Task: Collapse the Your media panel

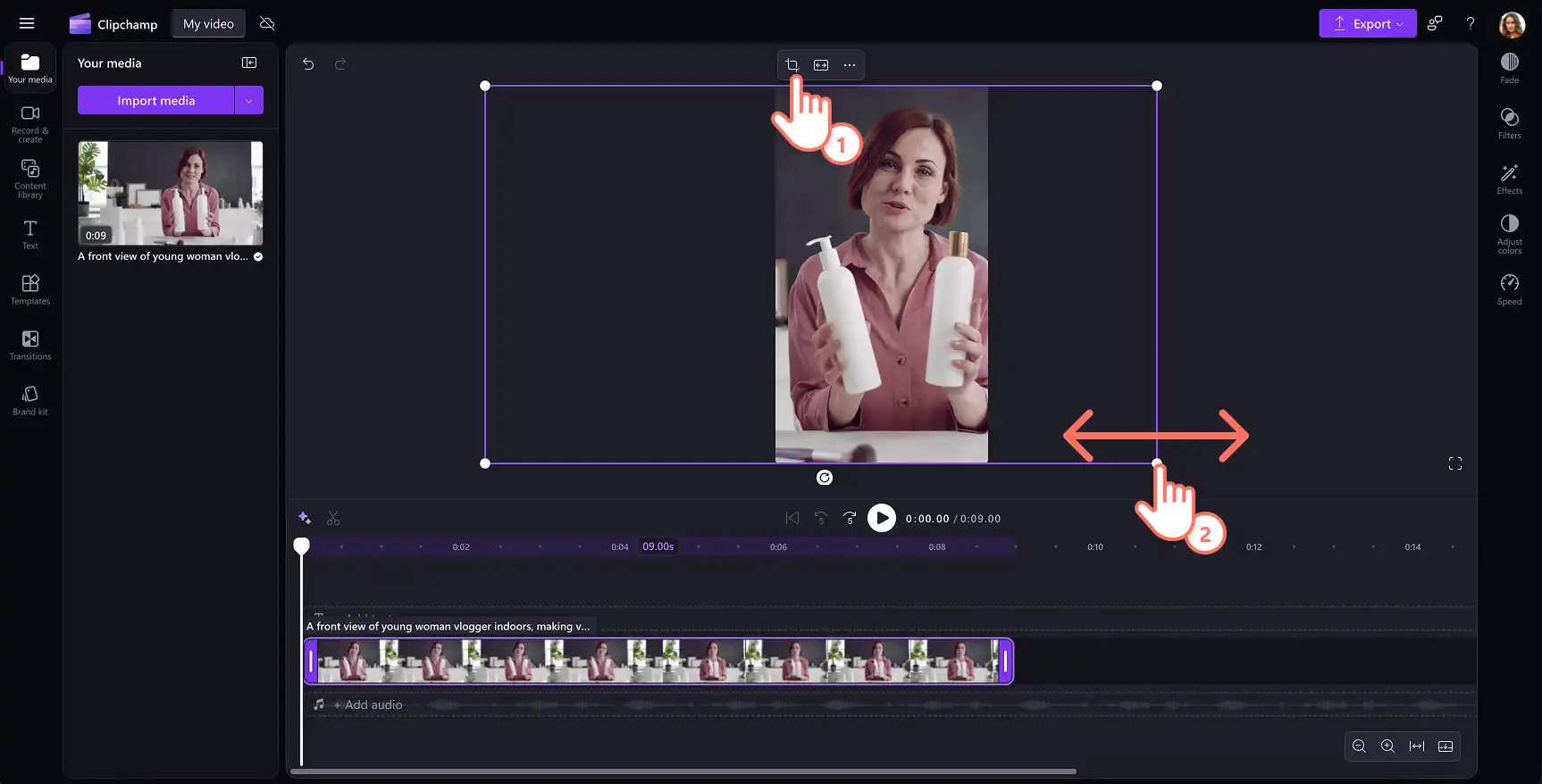Action: pos(249,63)
